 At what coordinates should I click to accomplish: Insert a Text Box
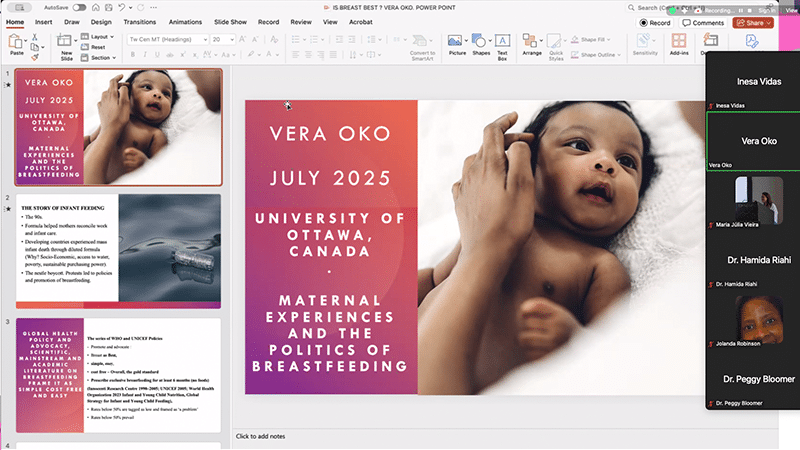click(503, 42)
